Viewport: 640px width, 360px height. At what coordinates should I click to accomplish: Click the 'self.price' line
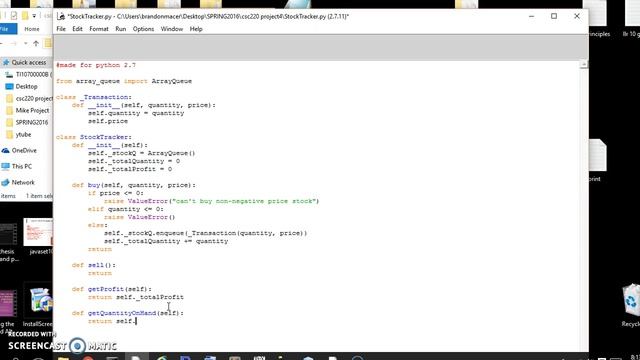[x=108, y=121]
